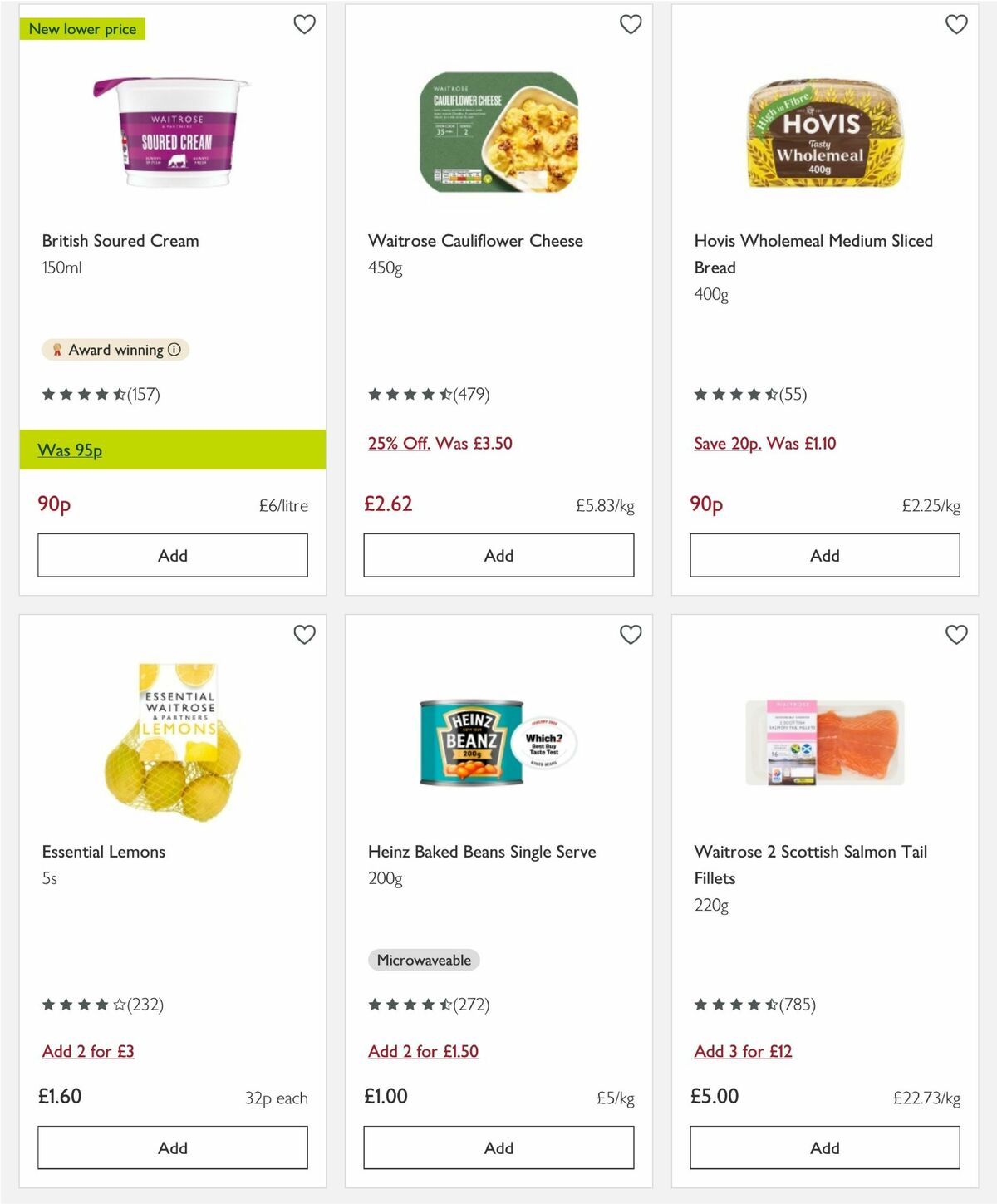Favorite Heinz Baked Beans Single Serve

coord(631,634)
